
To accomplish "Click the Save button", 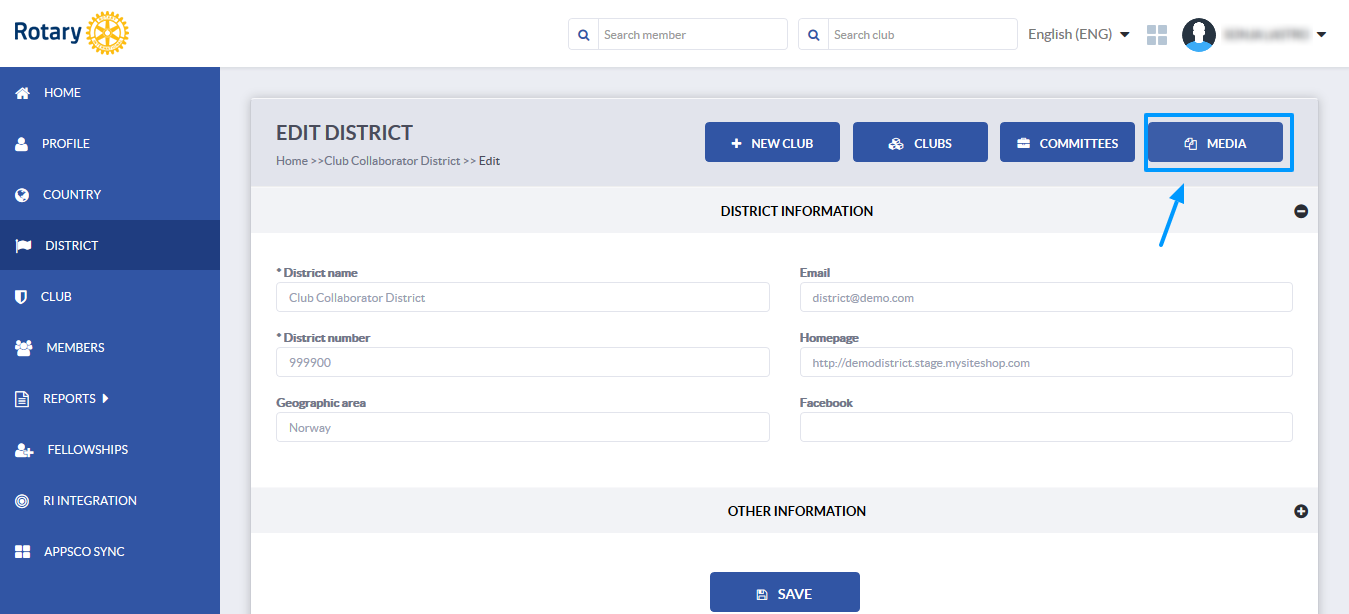I will (x=785, y=593).
